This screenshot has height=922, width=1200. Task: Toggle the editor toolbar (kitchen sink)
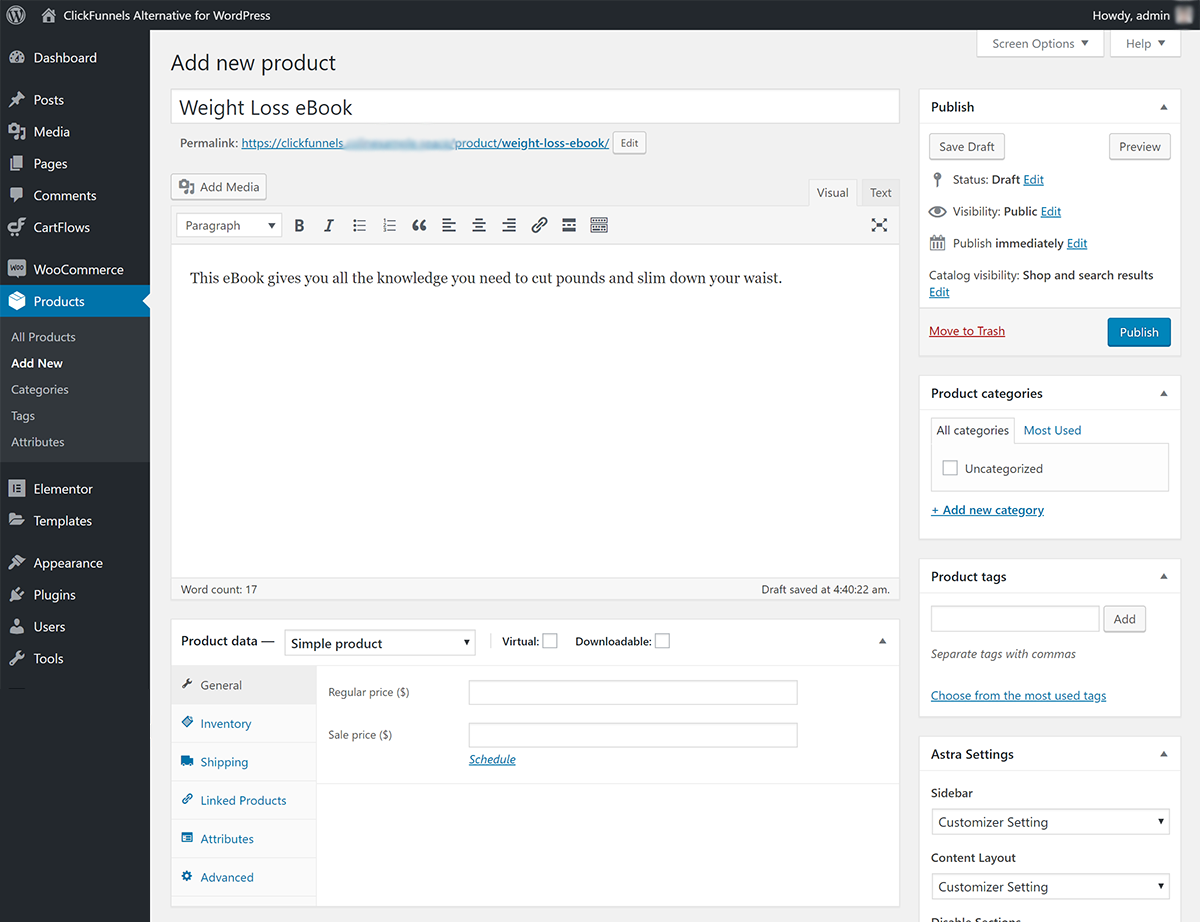599,225
